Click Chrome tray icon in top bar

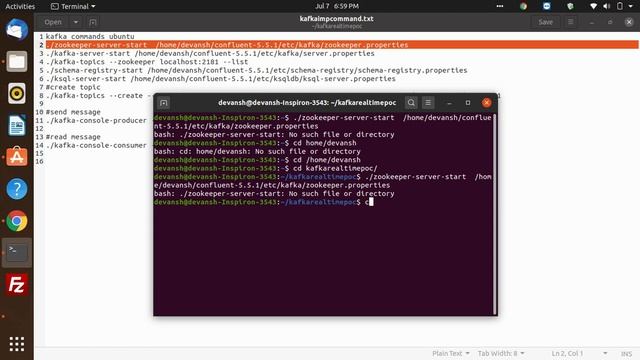pos(523,6)
